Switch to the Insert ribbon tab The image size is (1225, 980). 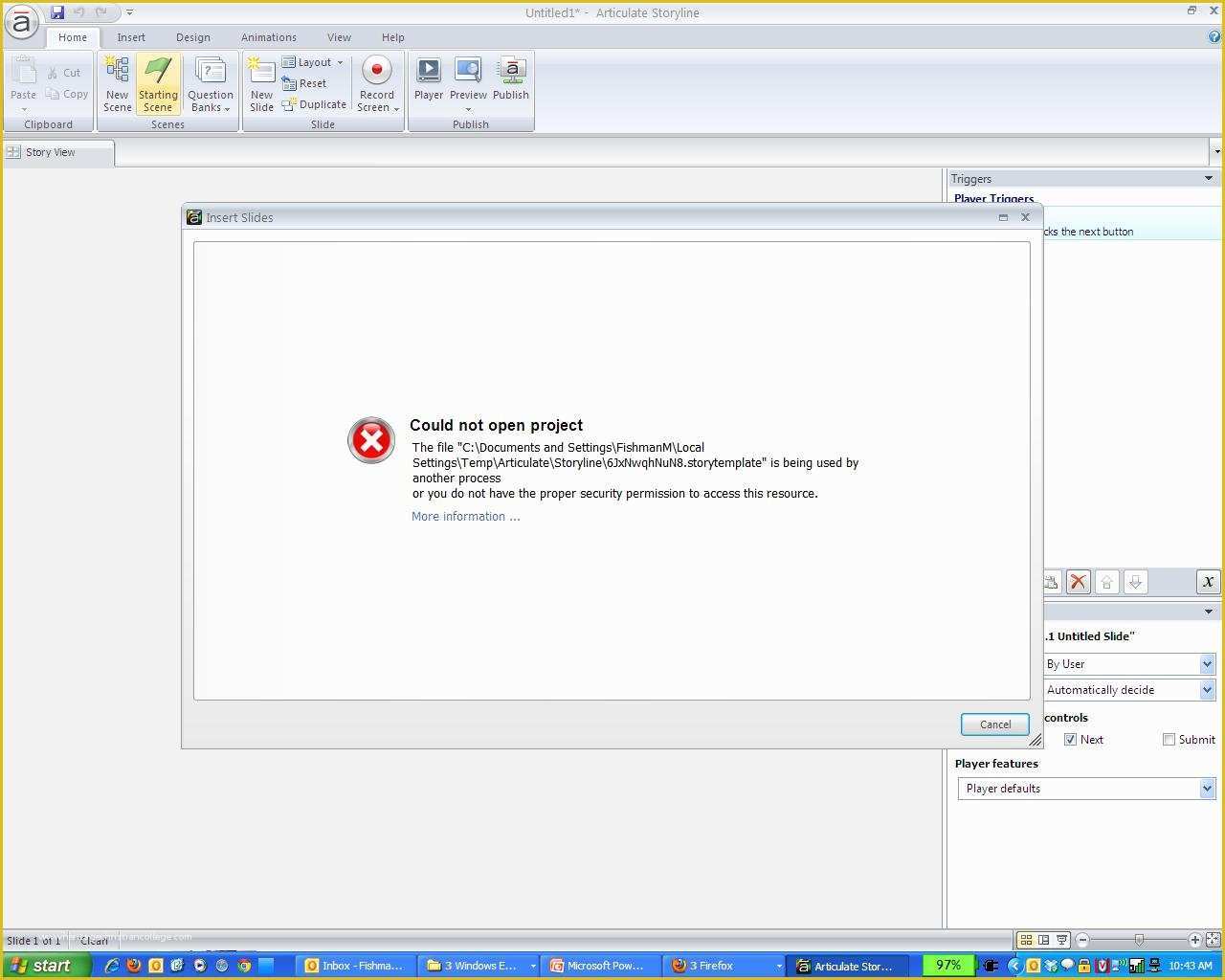pos(131,37)
